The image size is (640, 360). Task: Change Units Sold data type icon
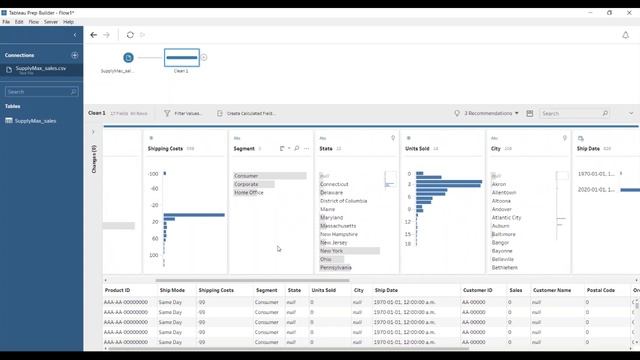click(x=408, y=138)
